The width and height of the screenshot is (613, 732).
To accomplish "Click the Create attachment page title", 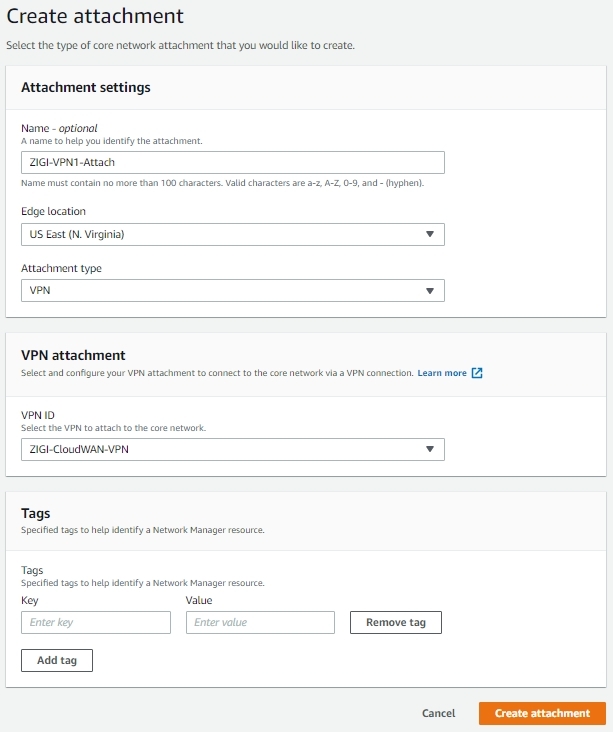I will pyautogui.click(x=95, y=16).
